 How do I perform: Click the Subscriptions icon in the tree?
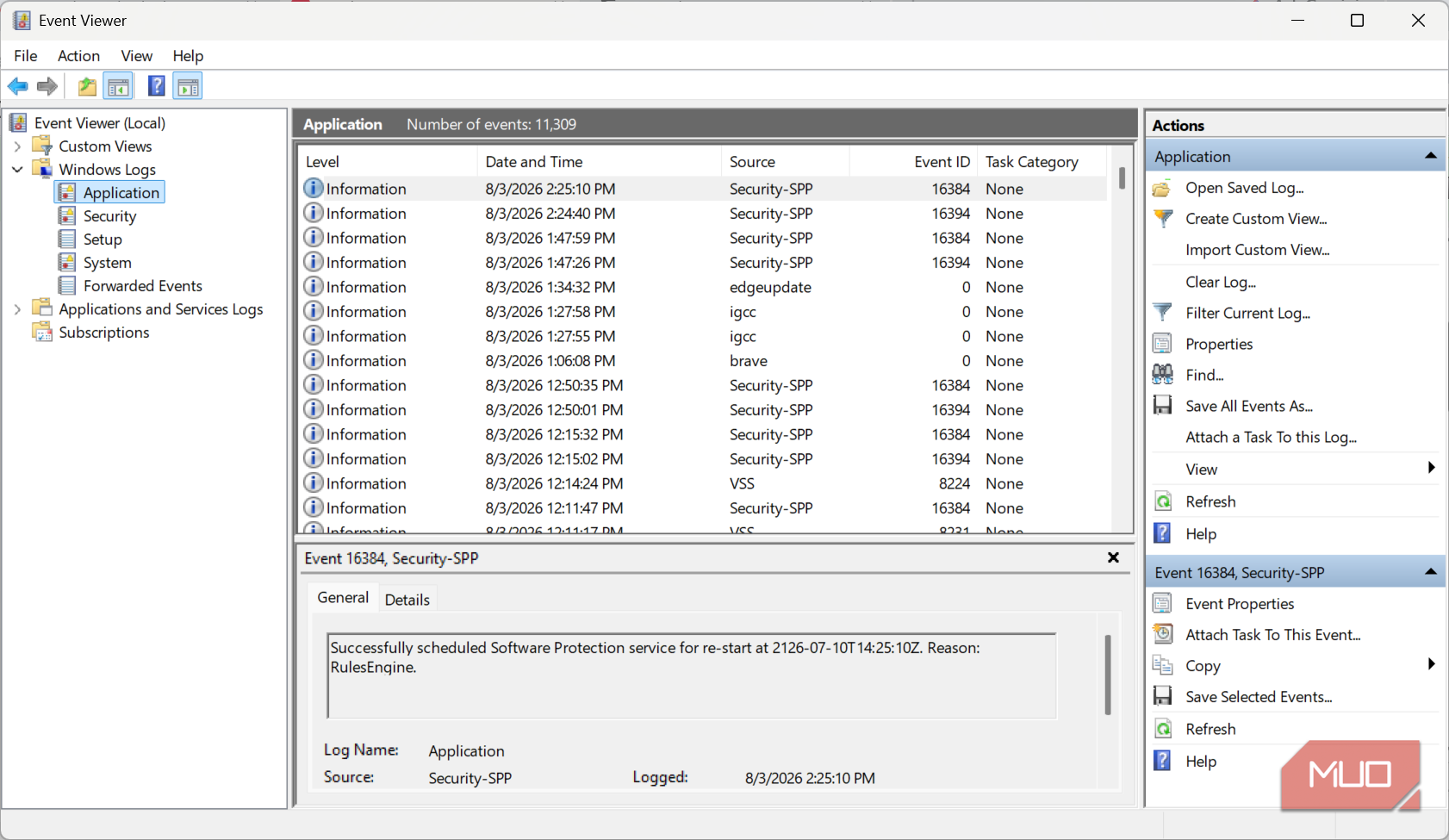point(42,332)
